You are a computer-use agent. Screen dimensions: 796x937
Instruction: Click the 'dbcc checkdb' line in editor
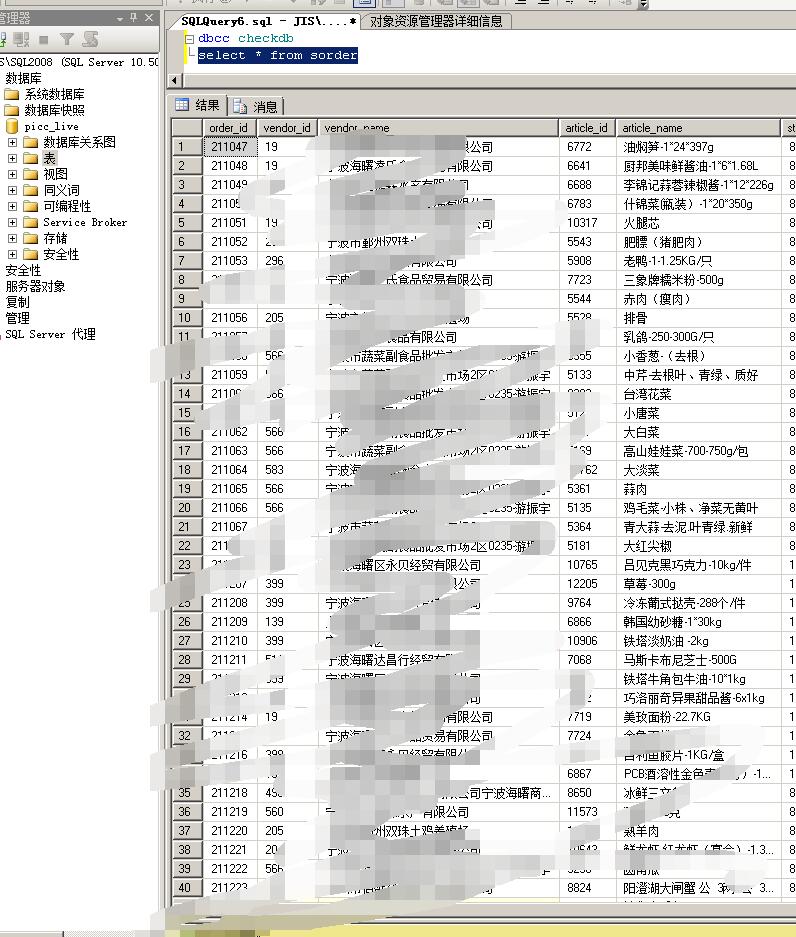pyautogui.click(x=246, y=38)
